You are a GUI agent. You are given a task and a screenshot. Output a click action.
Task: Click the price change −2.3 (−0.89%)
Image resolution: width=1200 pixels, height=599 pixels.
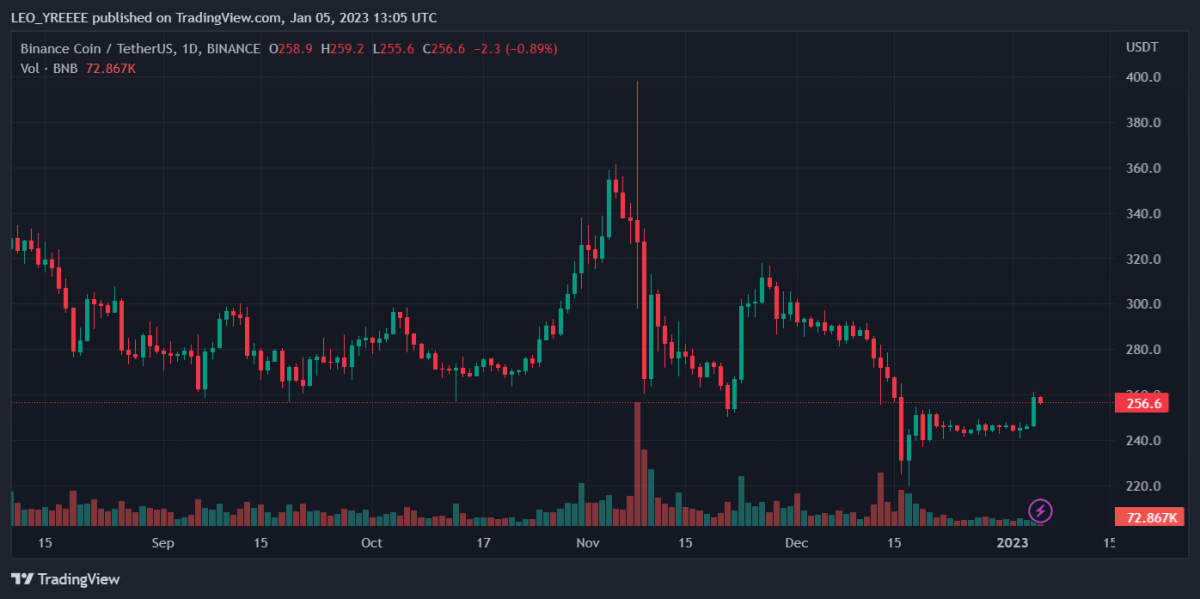pos(516,48)
